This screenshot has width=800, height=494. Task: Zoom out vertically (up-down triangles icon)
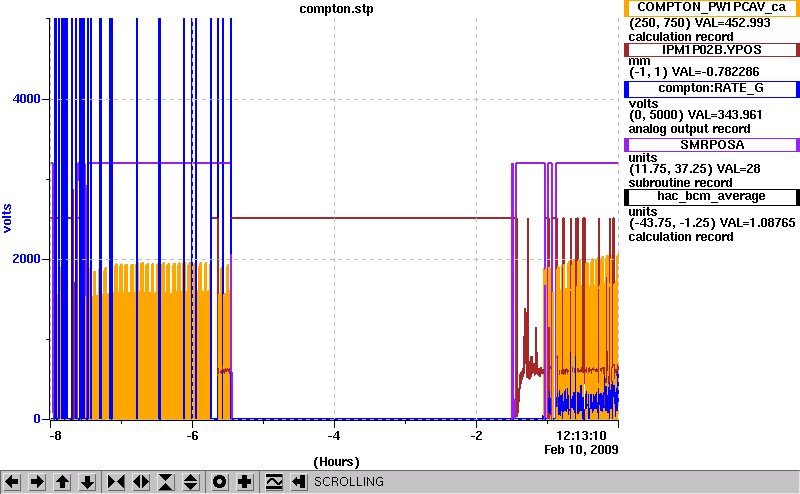[191, 482]
